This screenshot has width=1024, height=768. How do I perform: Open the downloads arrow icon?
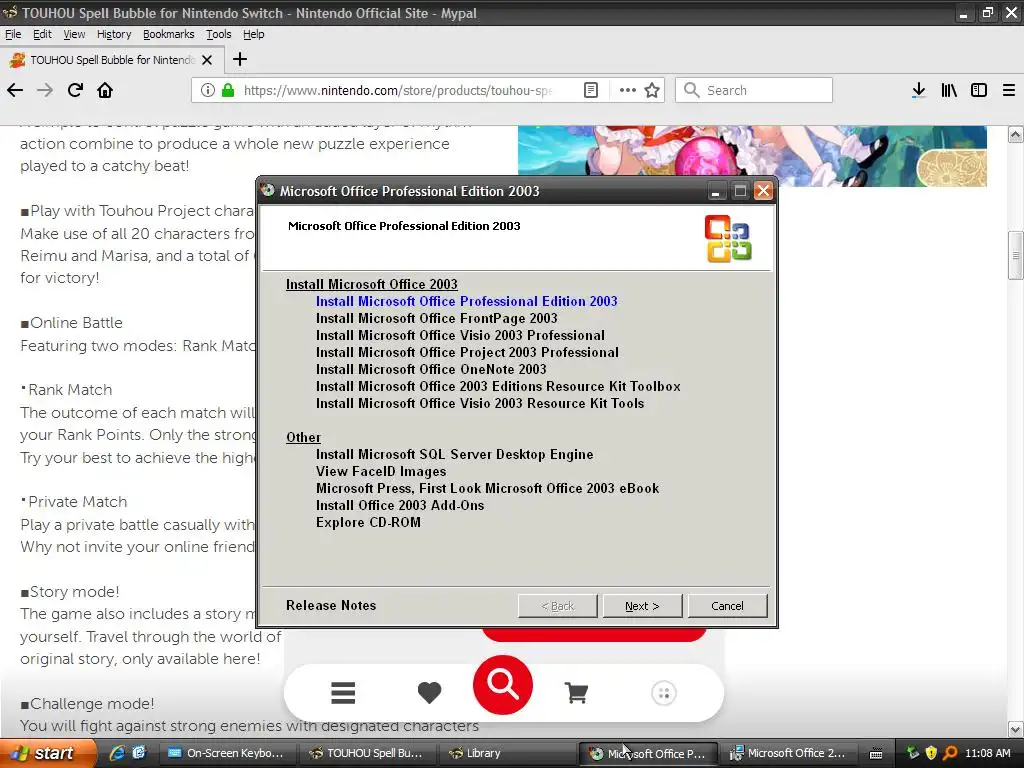click(919, 90)
